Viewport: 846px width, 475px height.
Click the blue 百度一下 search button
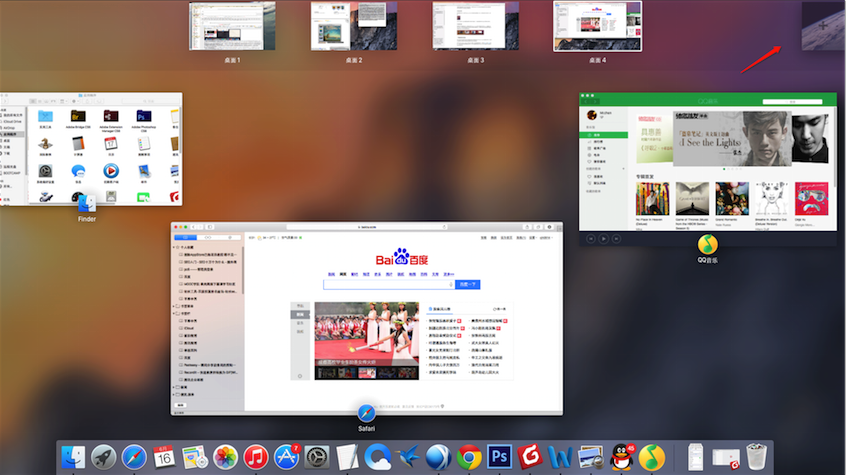coord(468,284)
